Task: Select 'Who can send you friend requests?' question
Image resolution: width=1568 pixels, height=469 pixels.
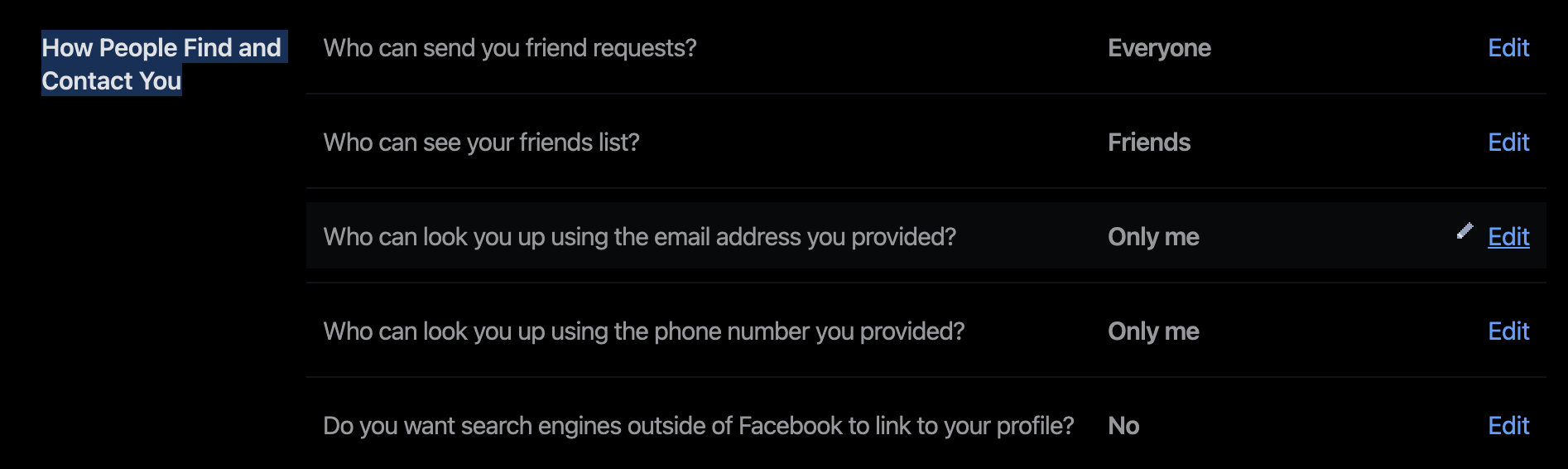Action: [x=510, y=48]
